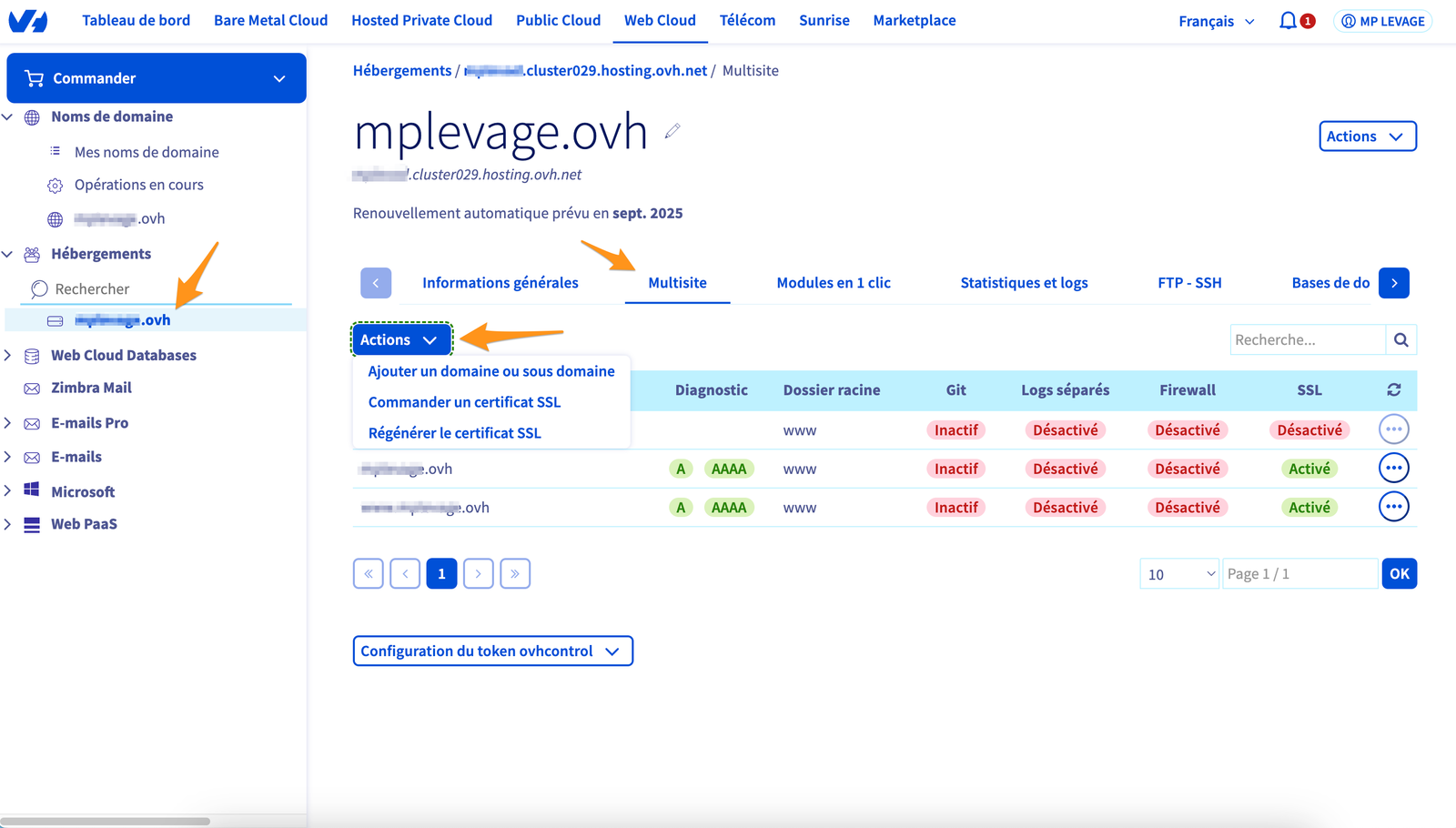Image resolution: width=1456 pixels, height=828 pixels.
Task: Collapse the Noms de domaine section
Action: point(8,116)
